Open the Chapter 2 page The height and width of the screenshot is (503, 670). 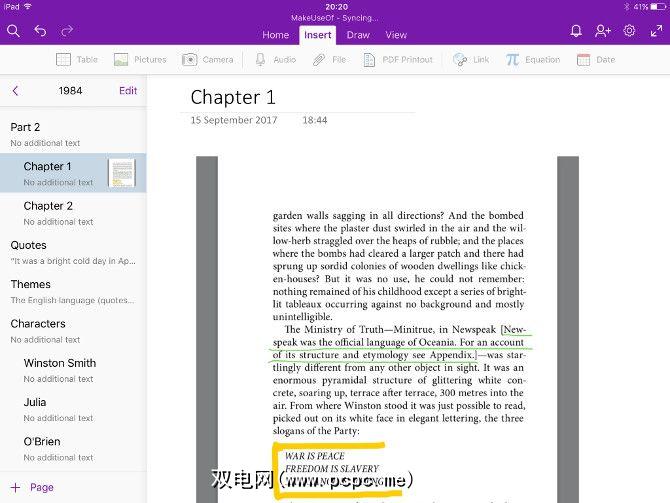73,213
